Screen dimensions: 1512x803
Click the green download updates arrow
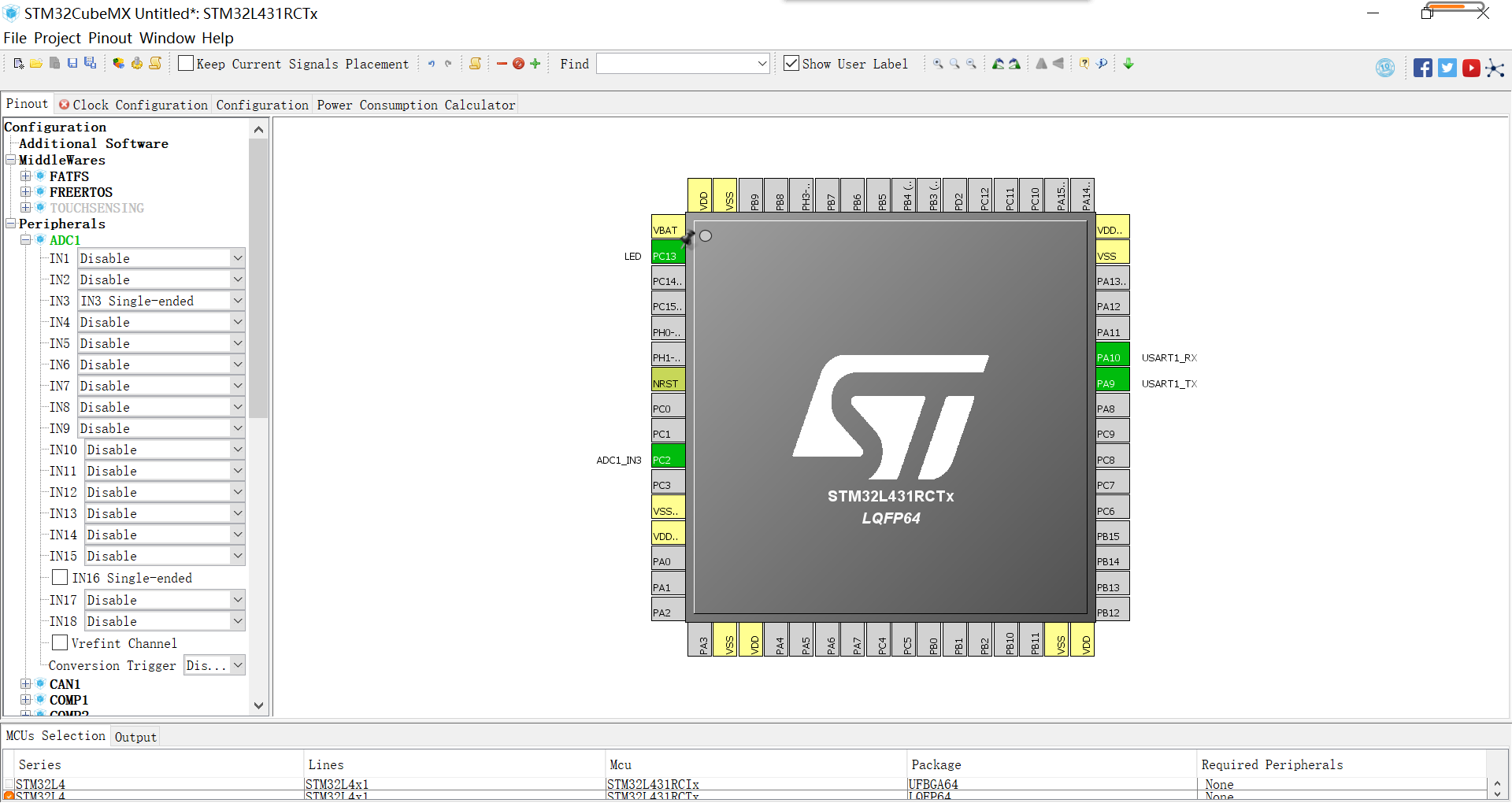[1128, 64]
